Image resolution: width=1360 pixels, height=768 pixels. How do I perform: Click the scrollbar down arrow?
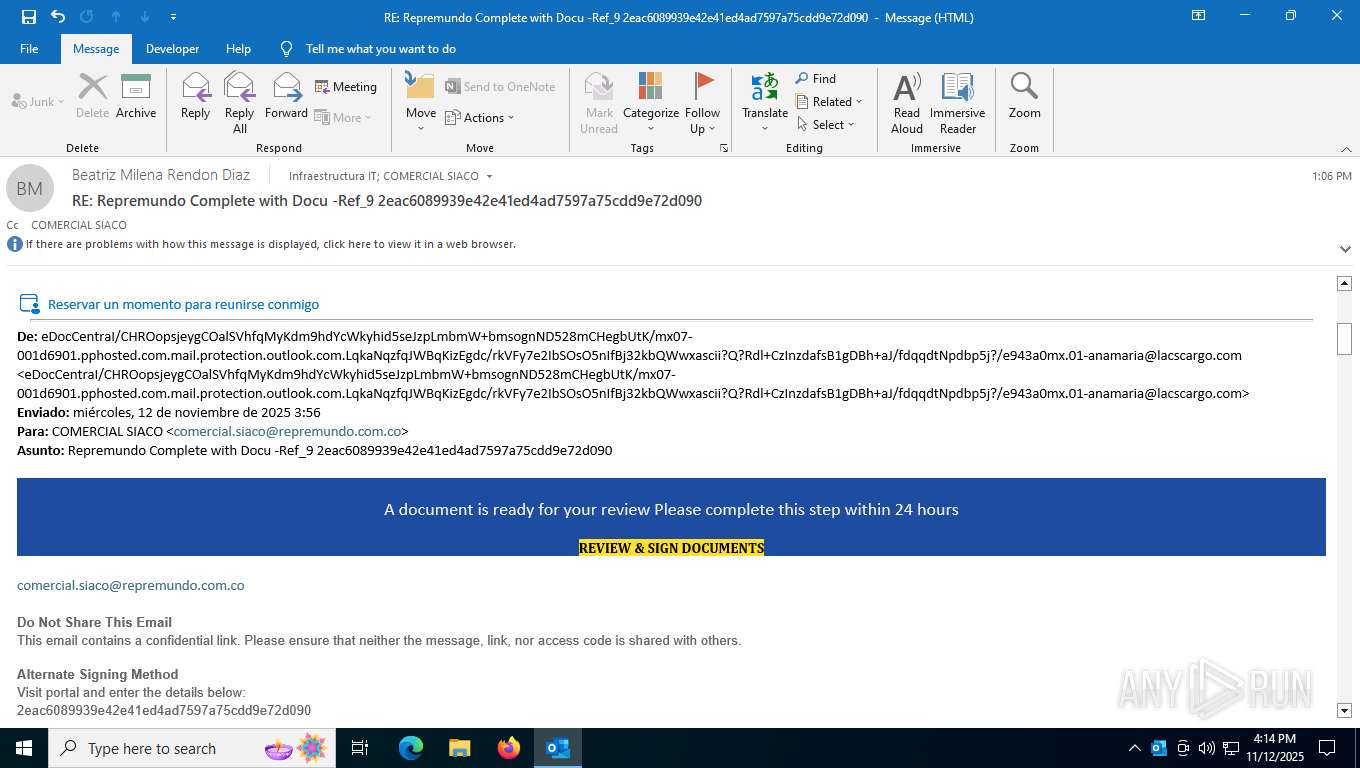tap(1344, 710)
